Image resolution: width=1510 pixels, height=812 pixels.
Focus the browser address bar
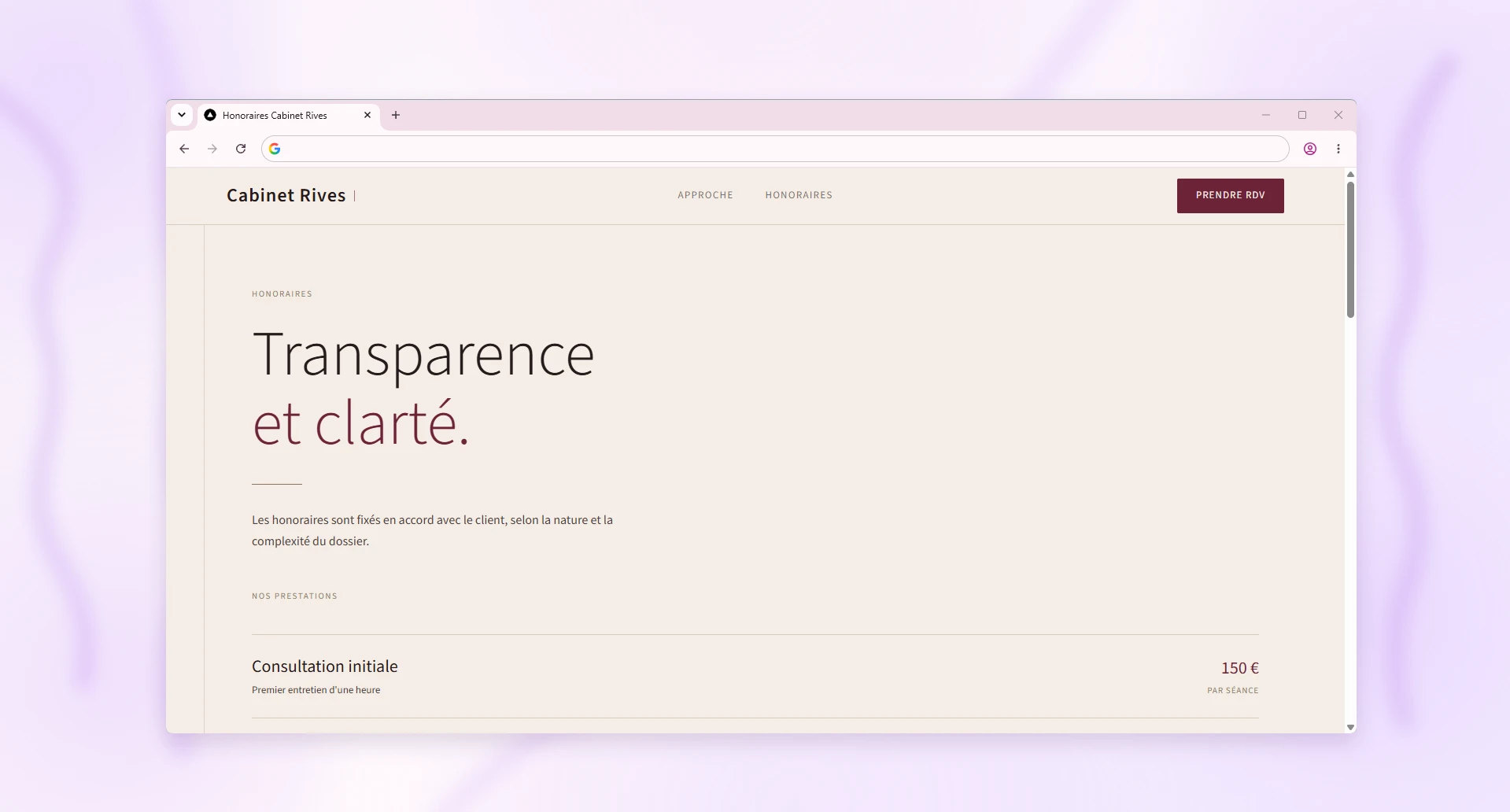775,149
